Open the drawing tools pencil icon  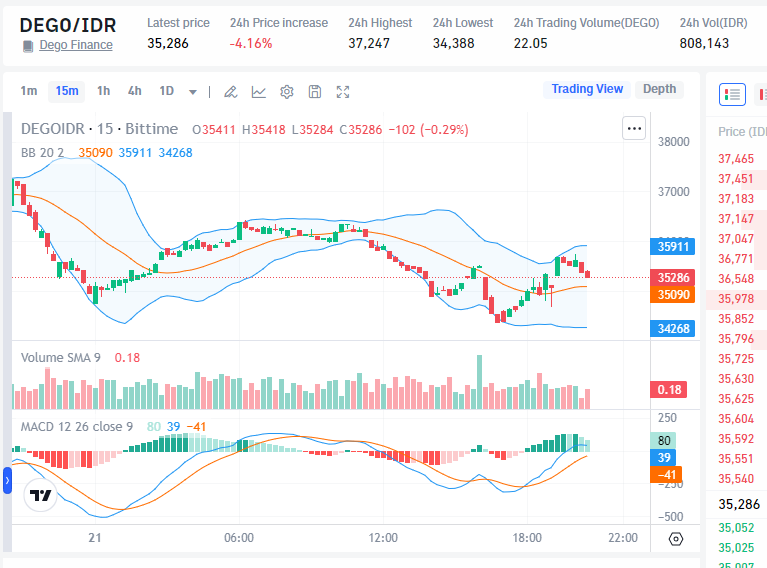[230, 91]
